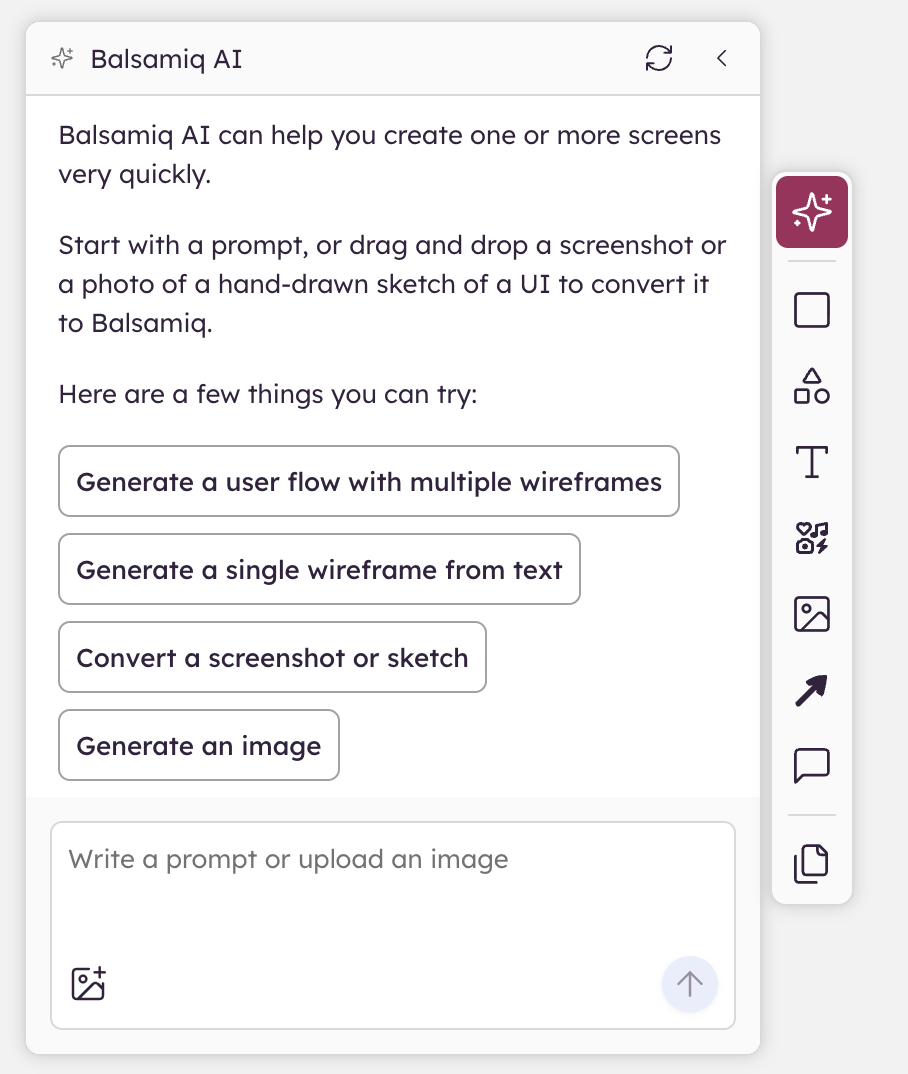
Task: Open the copy pages icon in toolbar
Action: click(811, 864)
